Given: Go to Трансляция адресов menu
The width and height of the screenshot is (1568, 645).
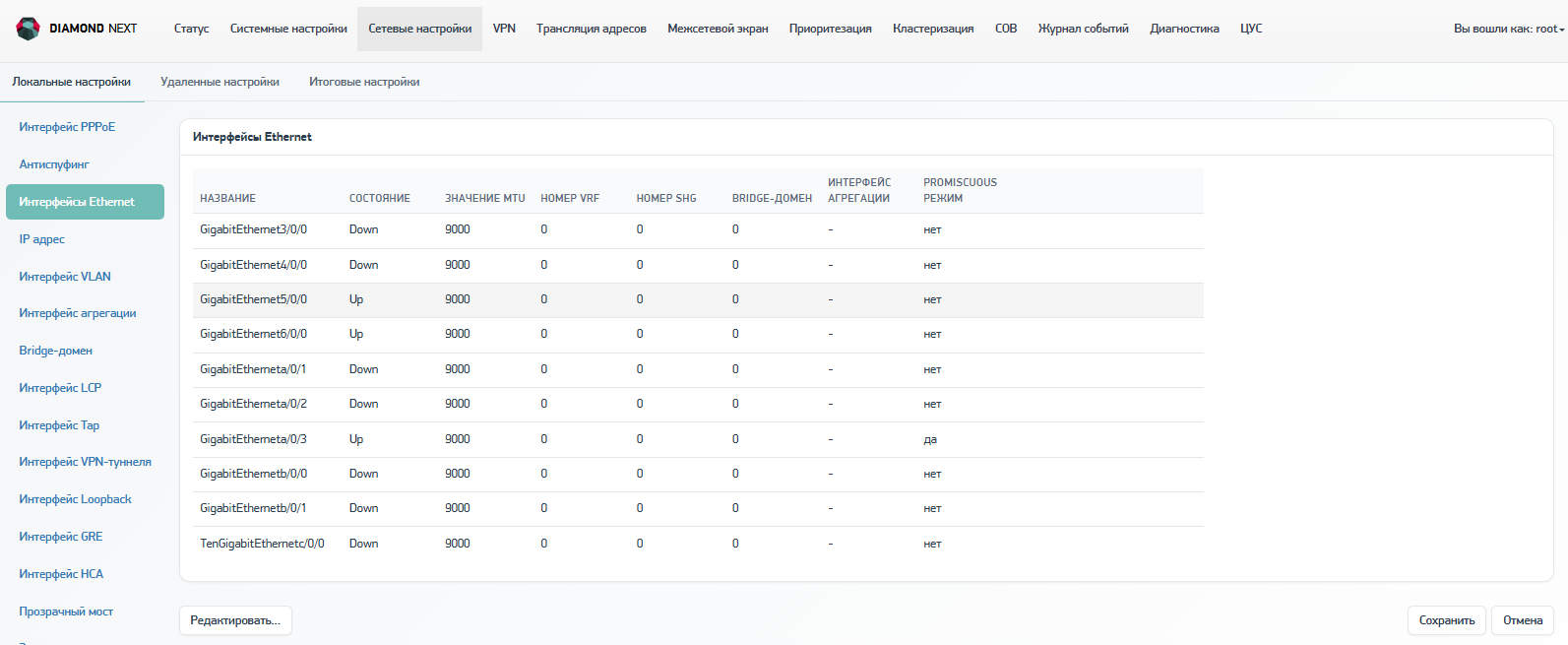Looking at the screenshot, I should point(592,29).
